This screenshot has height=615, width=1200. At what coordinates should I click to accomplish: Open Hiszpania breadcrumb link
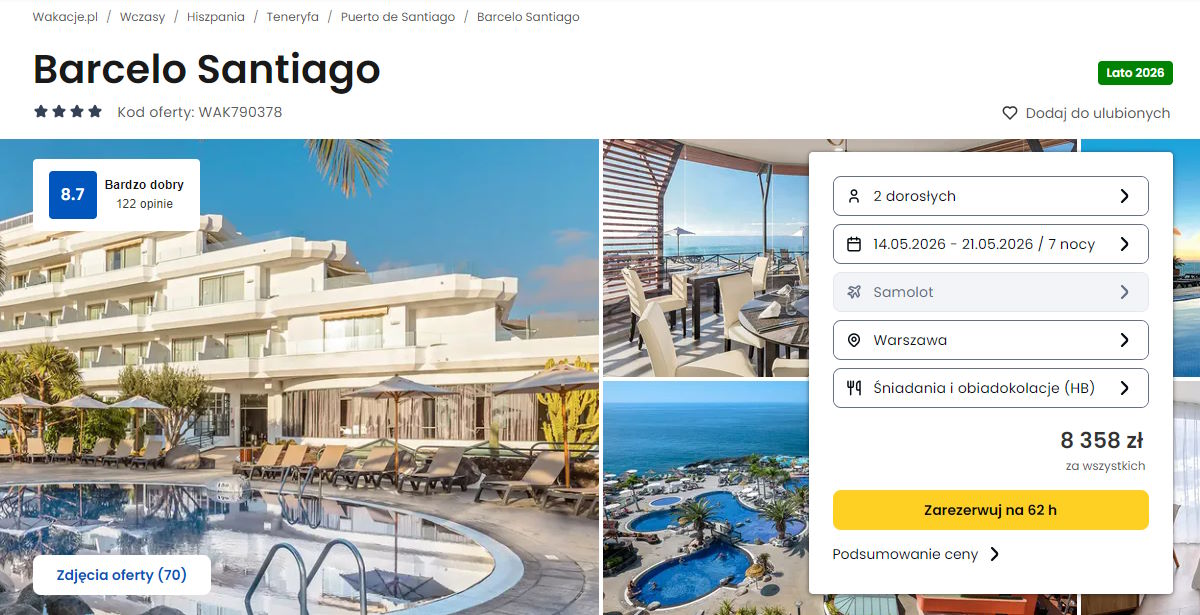tap(216, 17)
